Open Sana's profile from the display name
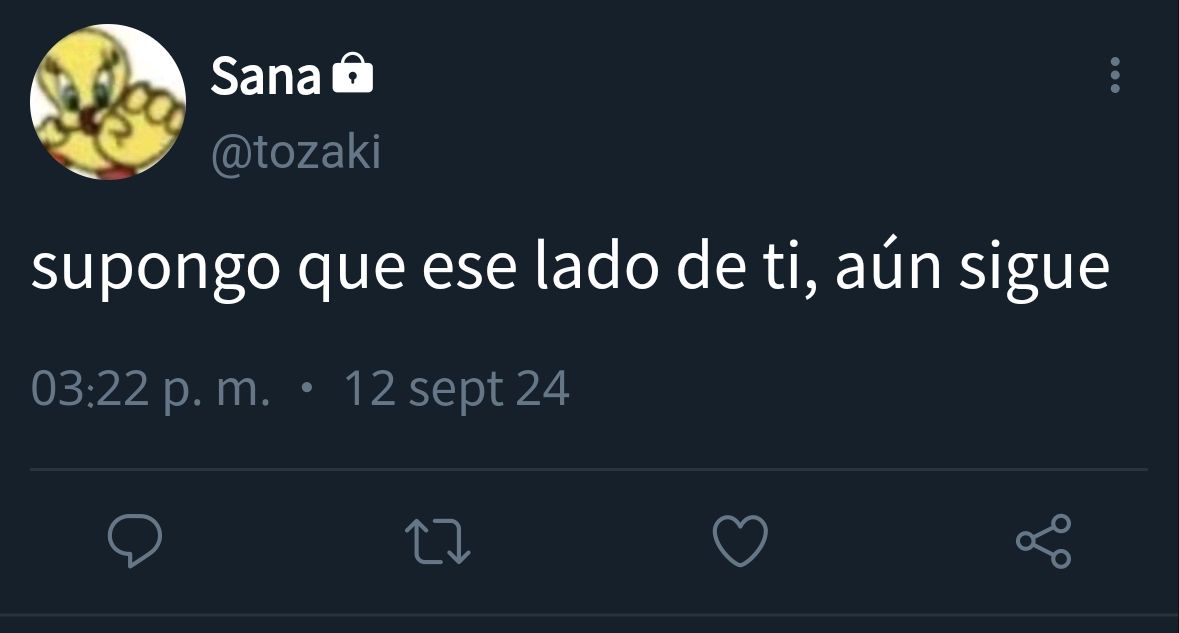Viewport: 1179px width, 633px height. (x=265, y=76)
